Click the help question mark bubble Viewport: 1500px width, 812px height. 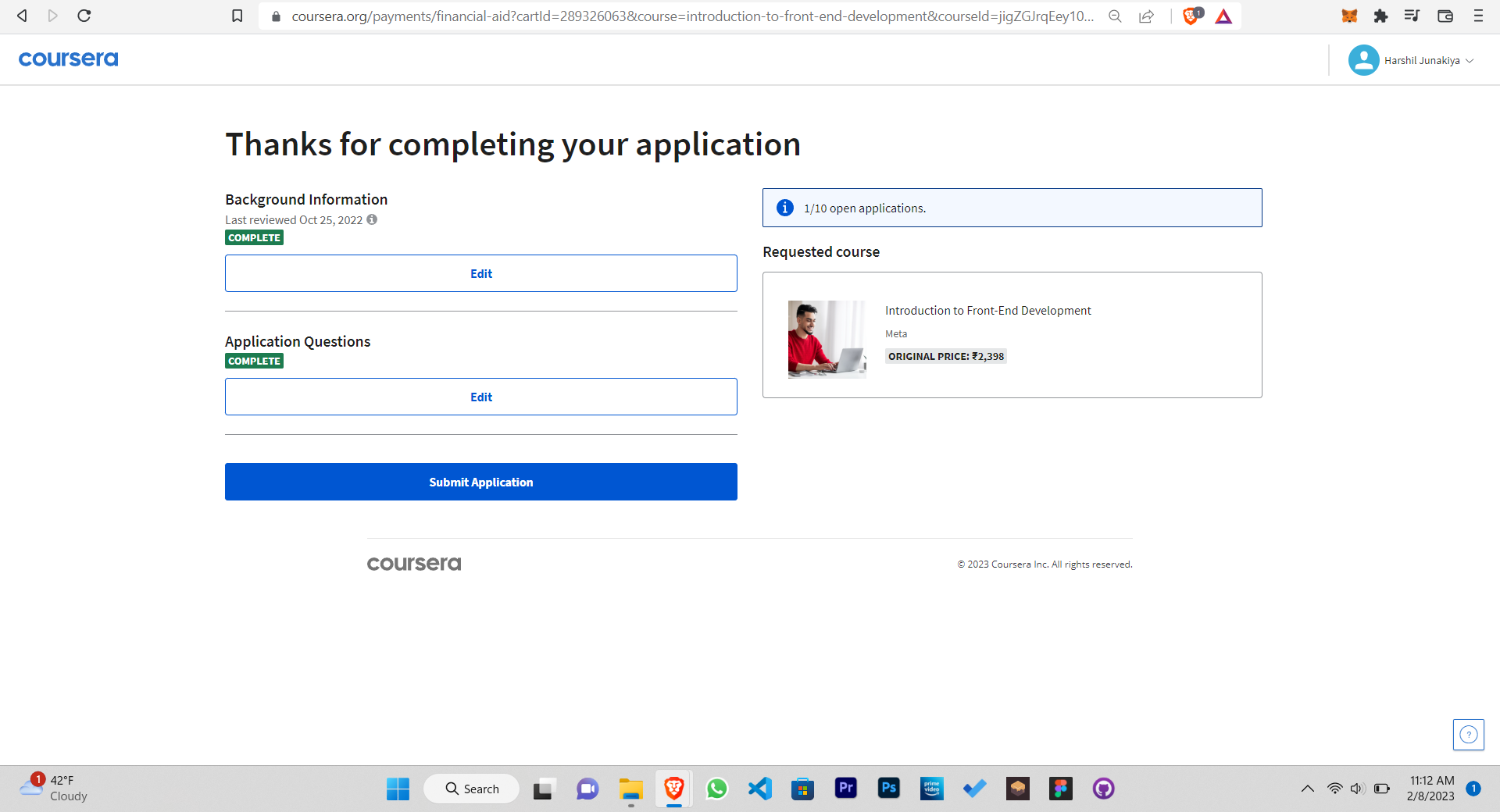[x=1469, y=734]
